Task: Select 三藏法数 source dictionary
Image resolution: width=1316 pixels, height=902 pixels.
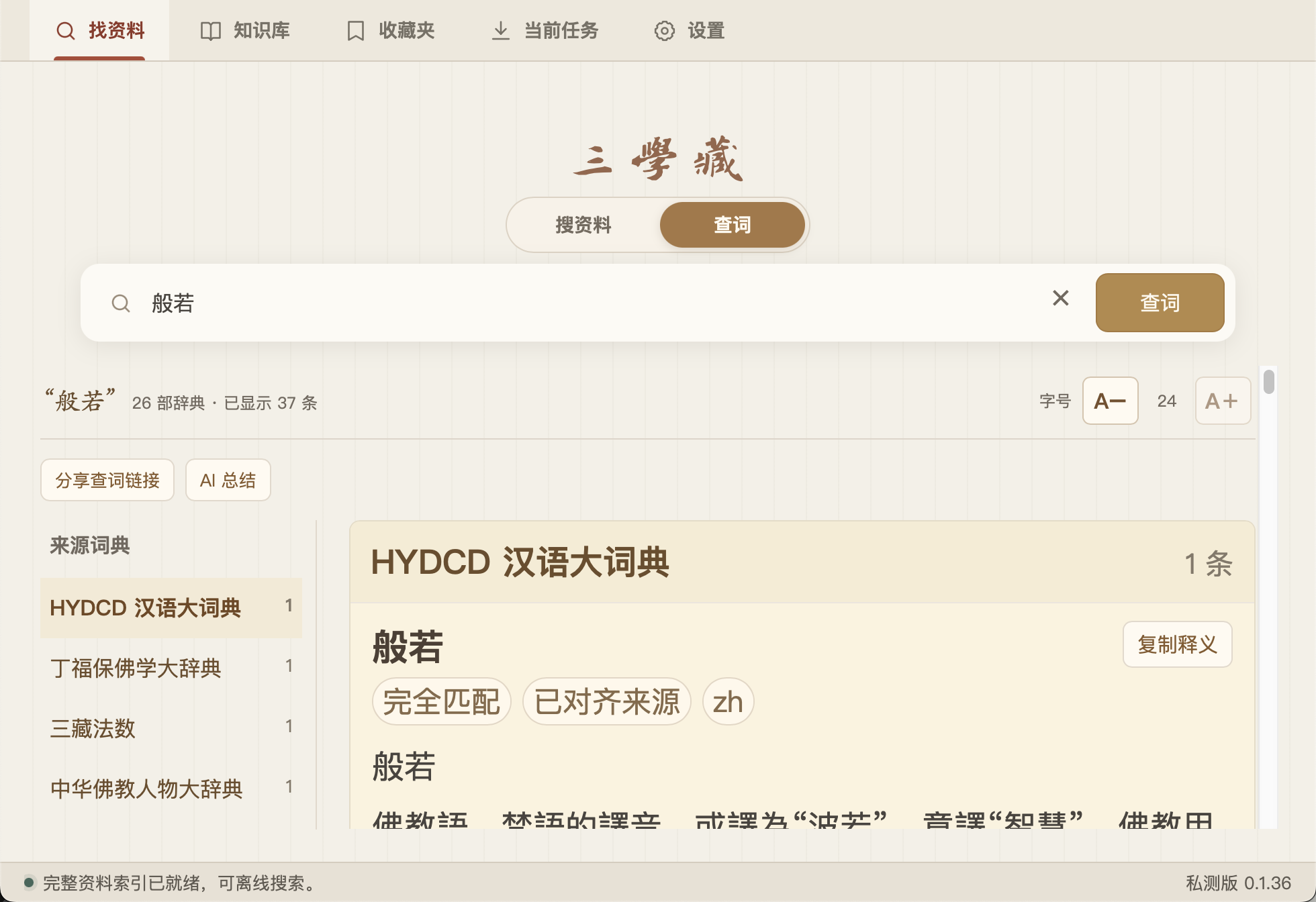Action: 171,729
